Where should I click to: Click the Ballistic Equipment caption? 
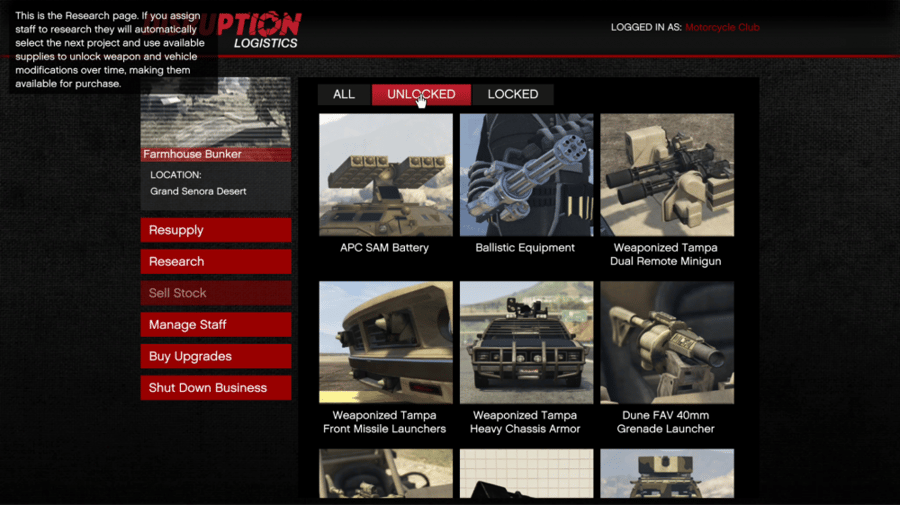pos(525,248)
